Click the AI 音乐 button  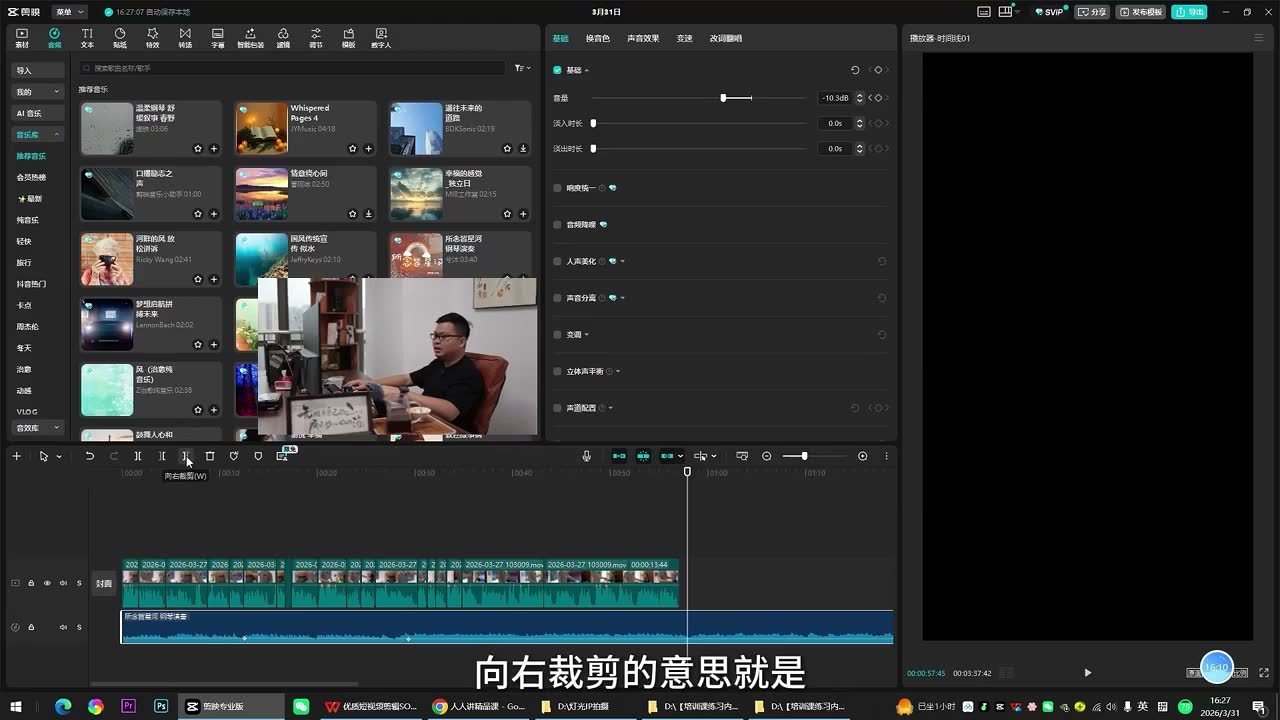tap(37, 113)
